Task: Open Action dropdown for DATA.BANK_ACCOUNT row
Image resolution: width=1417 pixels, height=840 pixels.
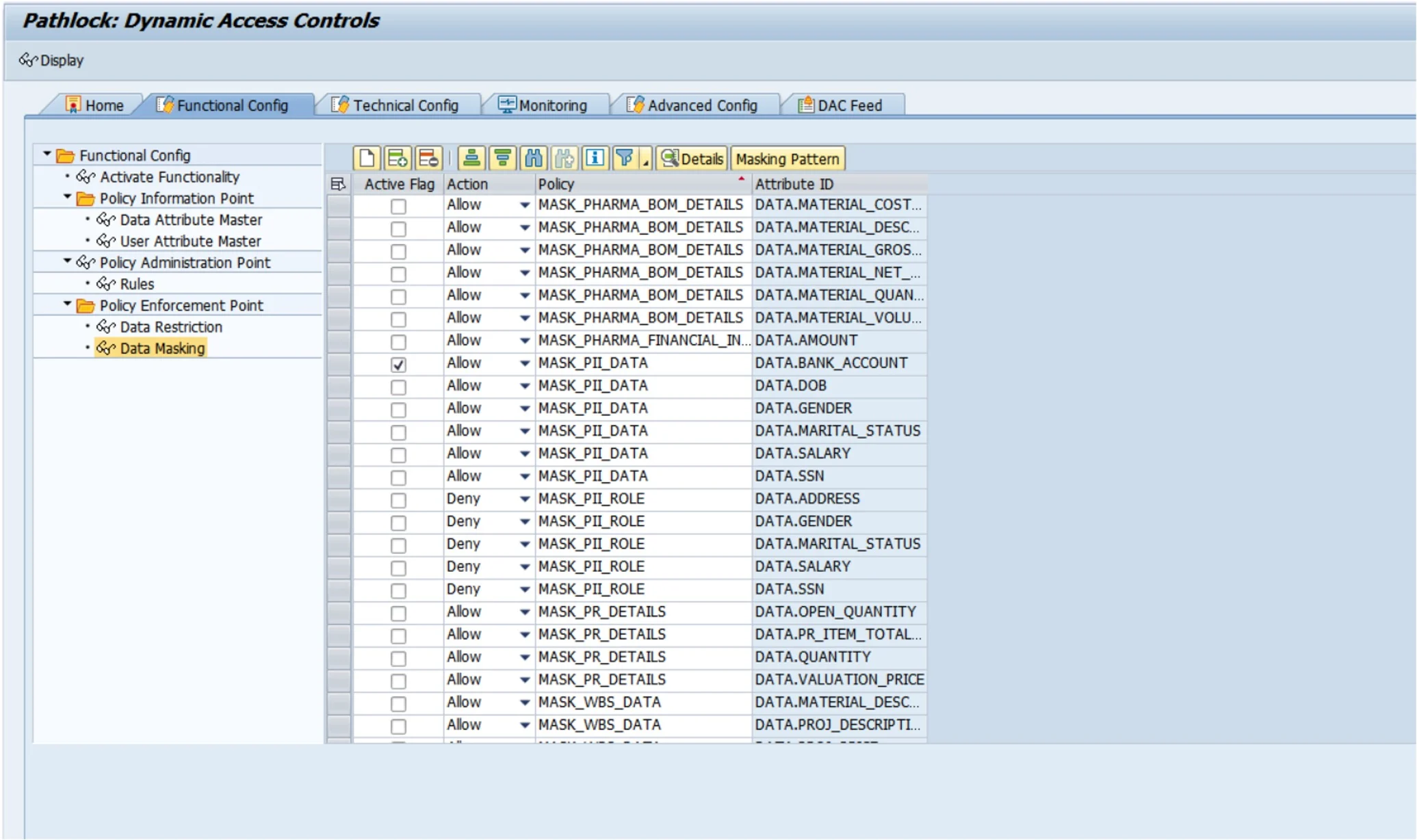Action: (x=525, y=363)
